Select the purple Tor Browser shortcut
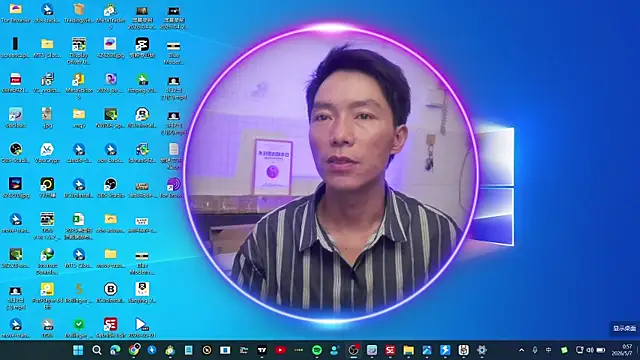 173,188
